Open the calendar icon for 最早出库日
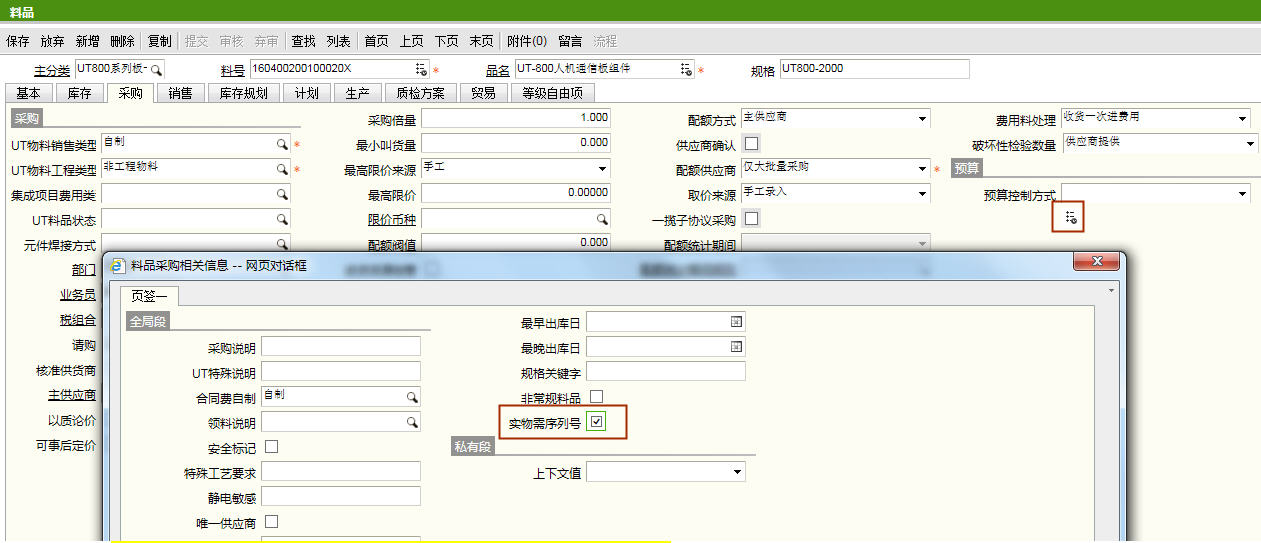1261x543 pixels. pos(736,322)
